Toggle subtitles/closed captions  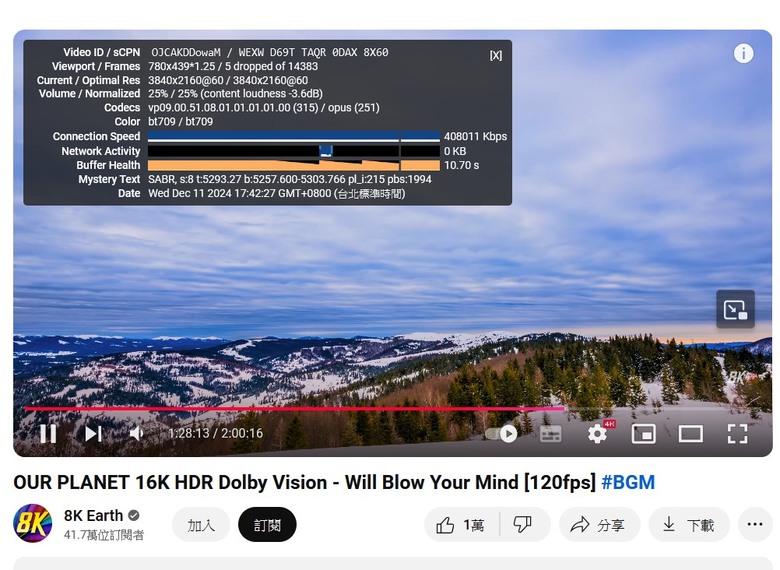[550, 434]
